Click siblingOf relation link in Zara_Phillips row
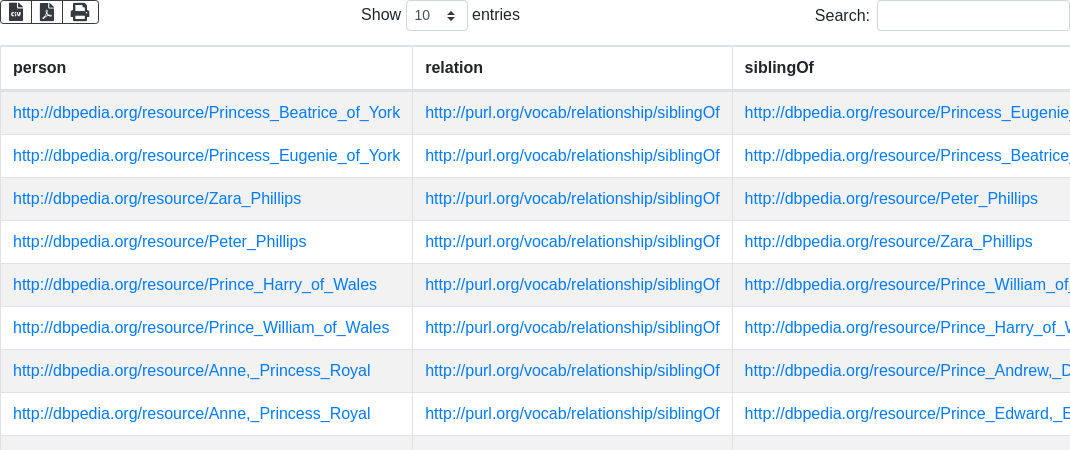The image size is (1070, 450). [572, 199]
